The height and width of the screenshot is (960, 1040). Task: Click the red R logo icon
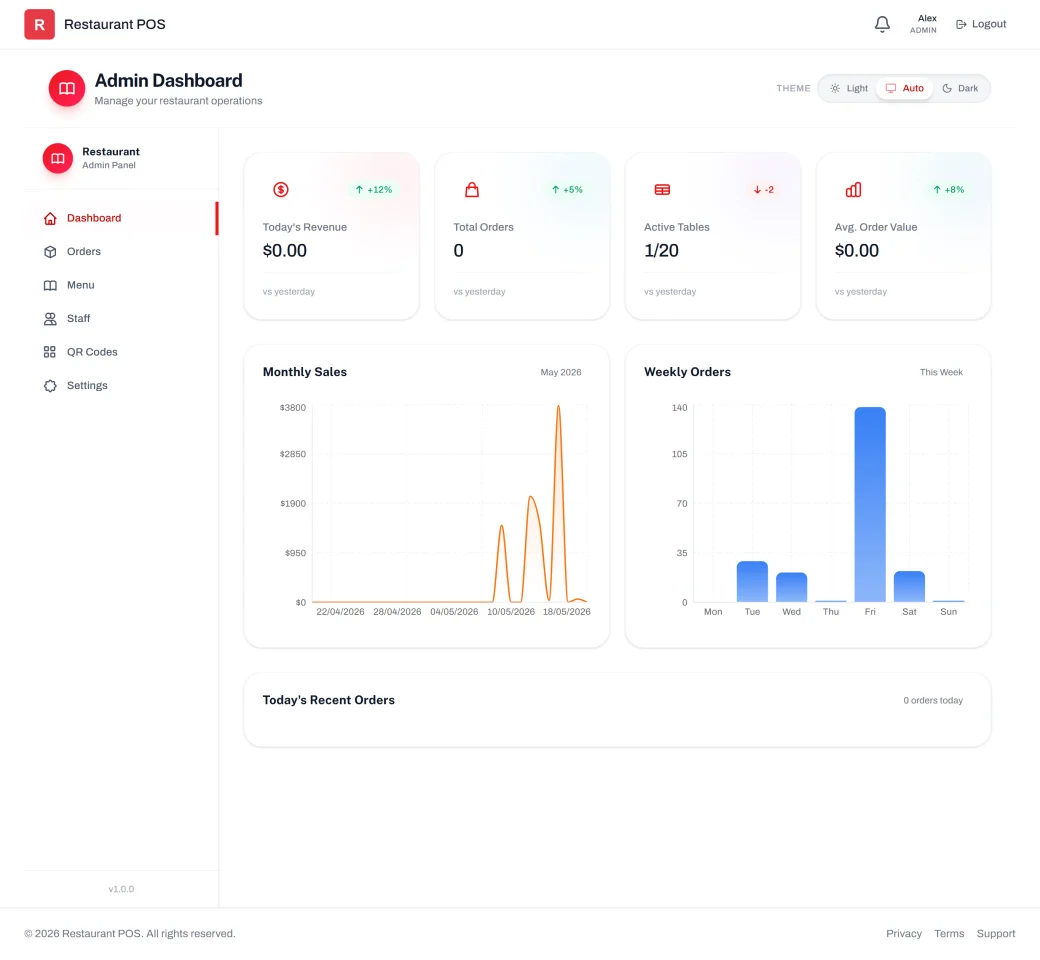pos(40,25)
